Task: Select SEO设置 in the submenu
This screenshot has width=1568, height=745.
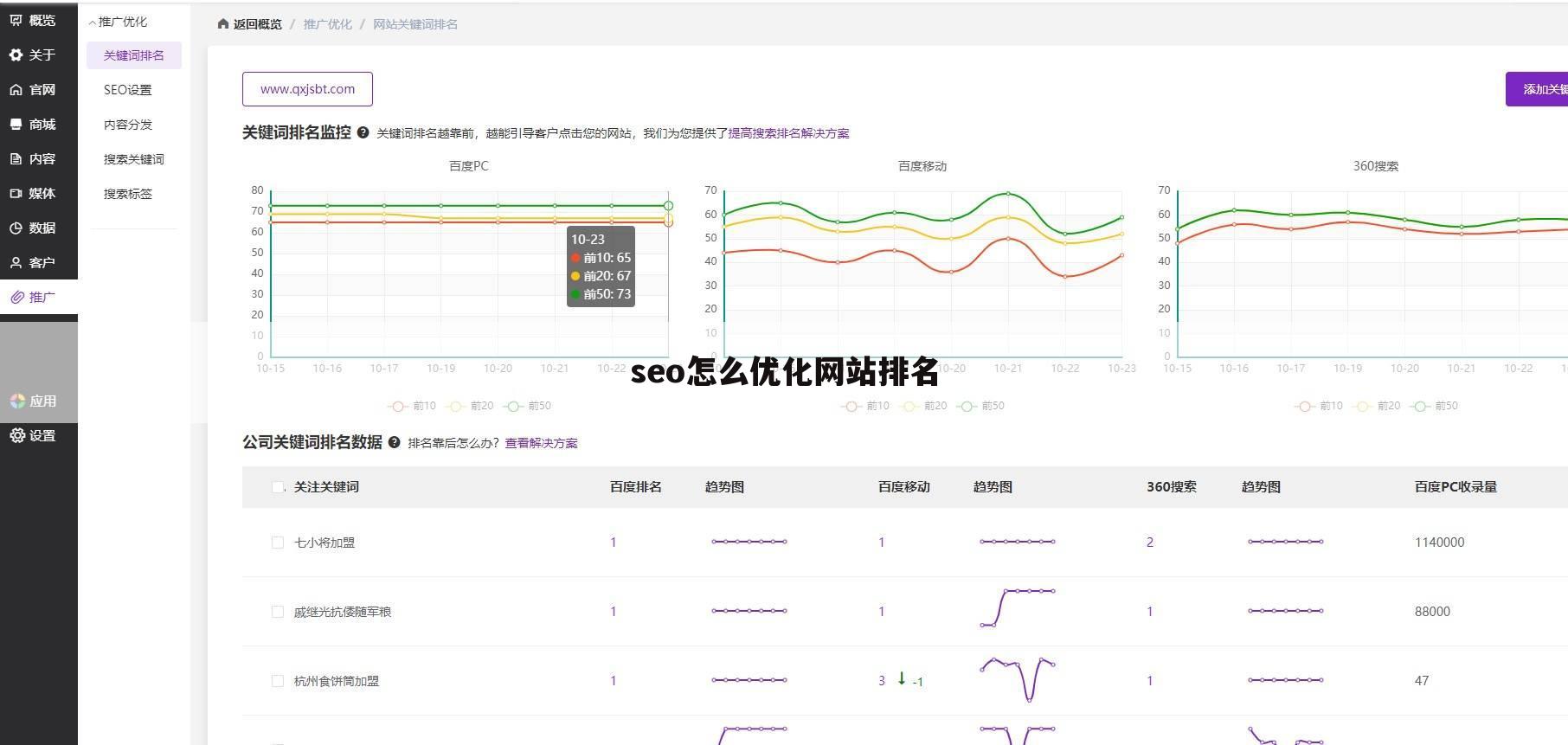Action: [127, 90]
